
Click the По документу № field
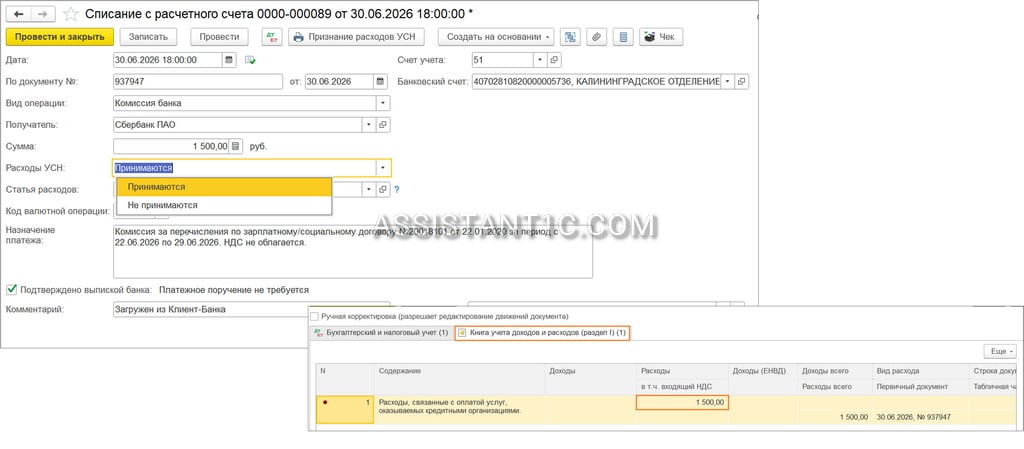click(198, 82)
